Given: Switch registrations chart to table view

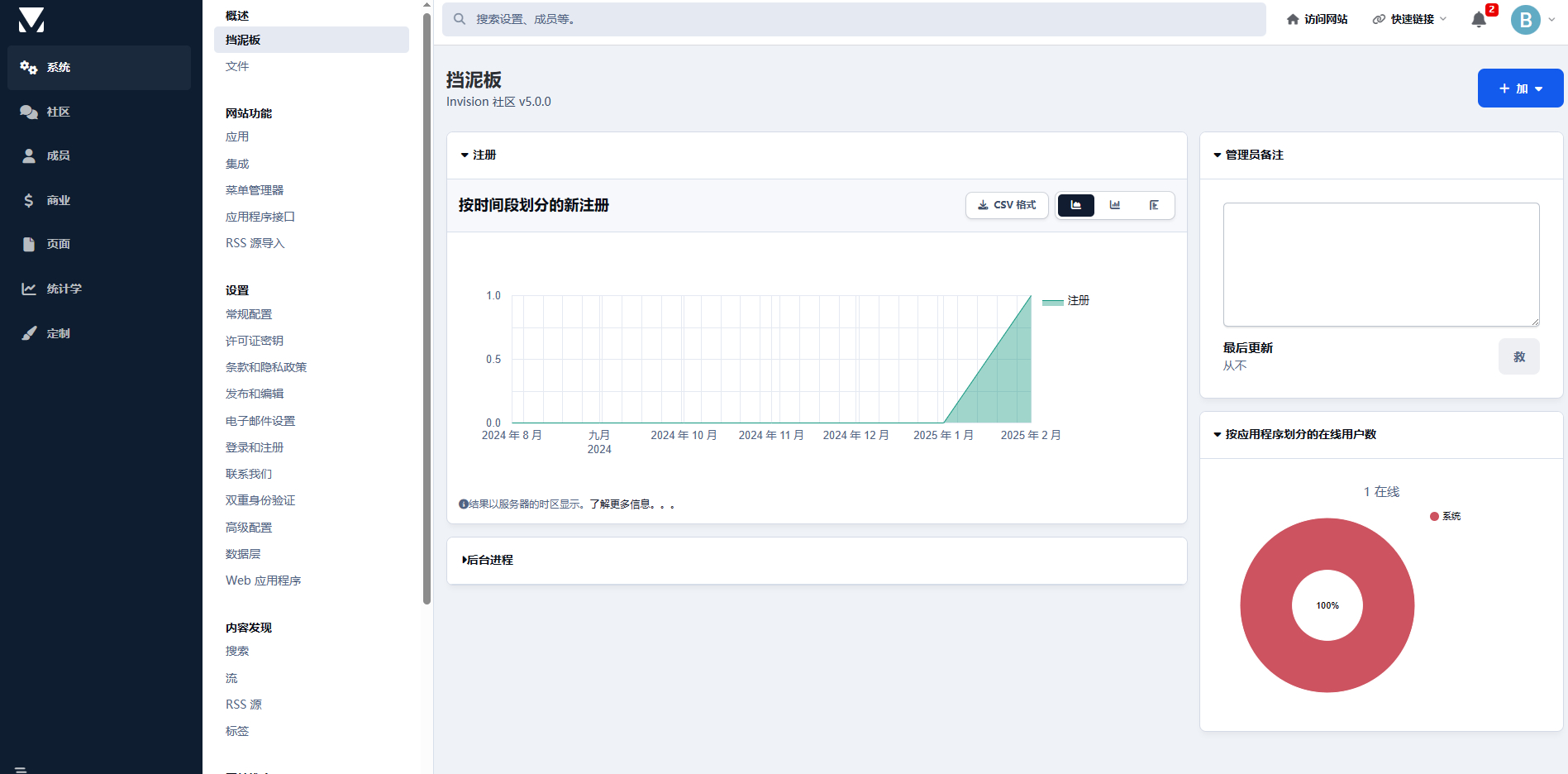Looking at the screenshot, I should pos(1155,205).
